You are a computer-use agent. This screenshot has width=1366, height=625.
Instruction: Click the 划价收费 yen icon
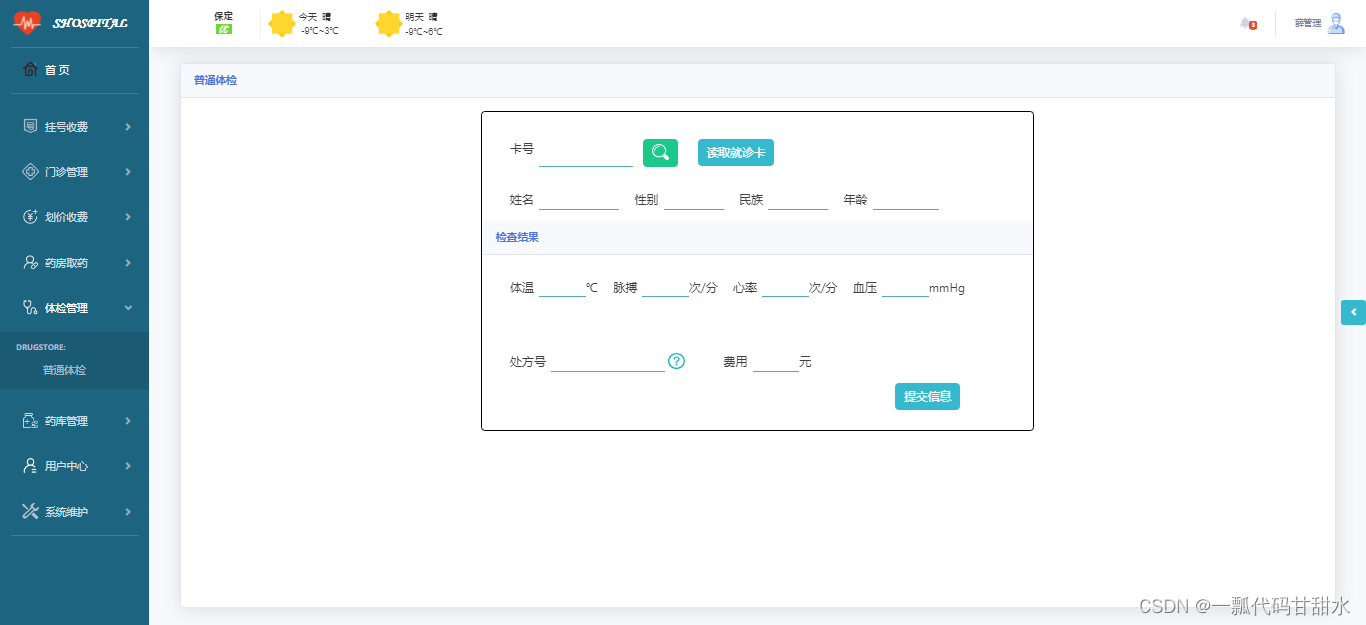coord(30,217)
